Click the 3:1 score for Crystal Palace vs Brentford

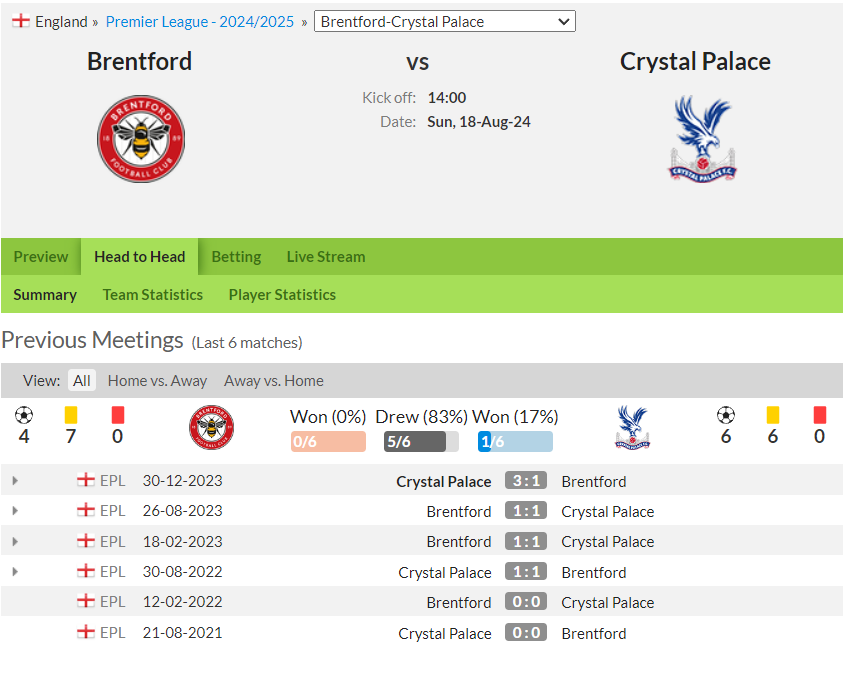click(526, 480)
